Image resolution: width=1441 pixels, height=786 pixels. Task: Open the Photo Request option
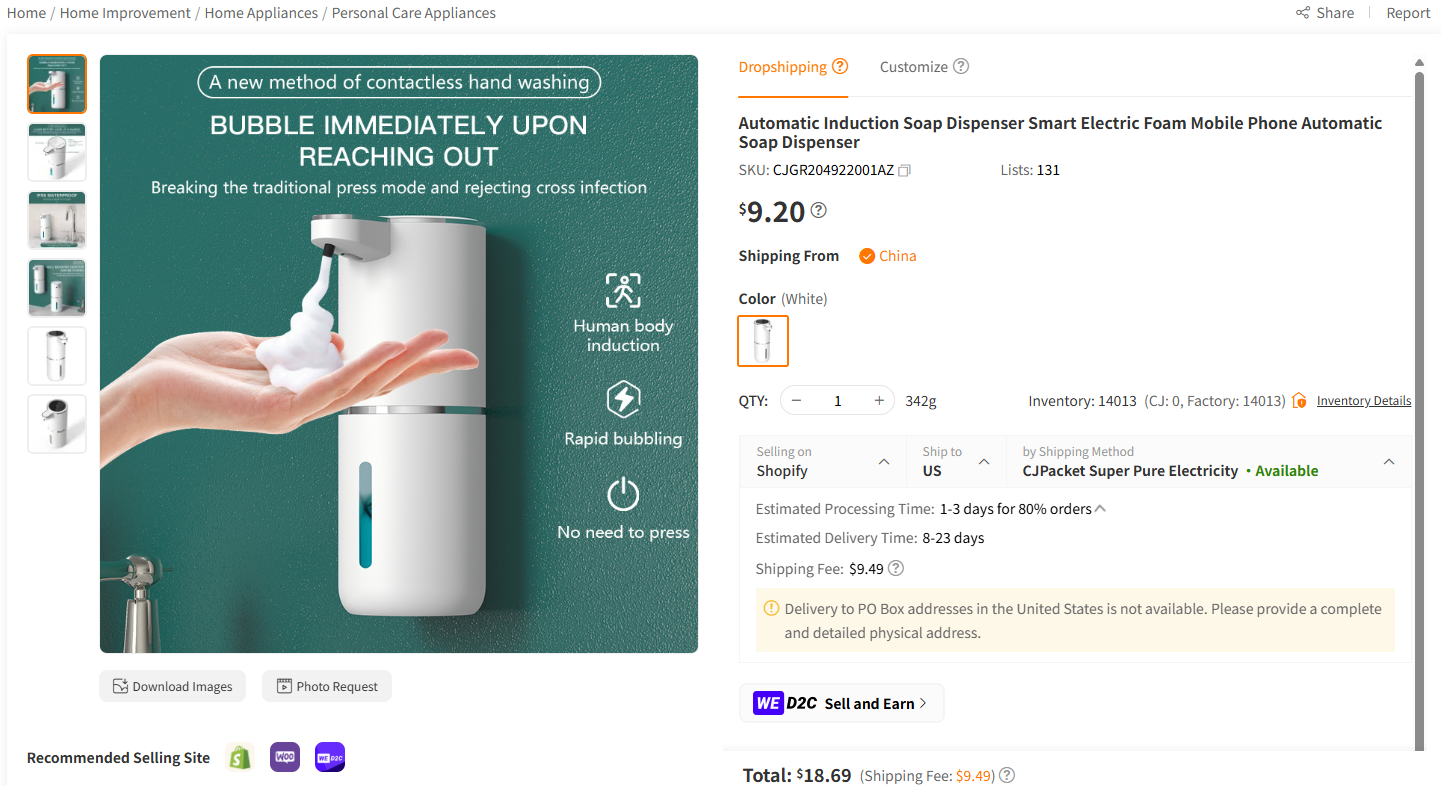[326, 686]
